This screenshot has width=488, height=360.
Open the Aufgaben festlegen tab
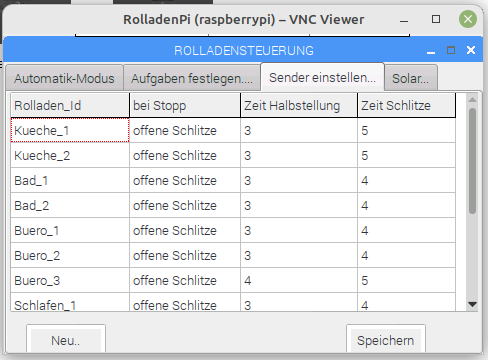(x=192, y=78)
